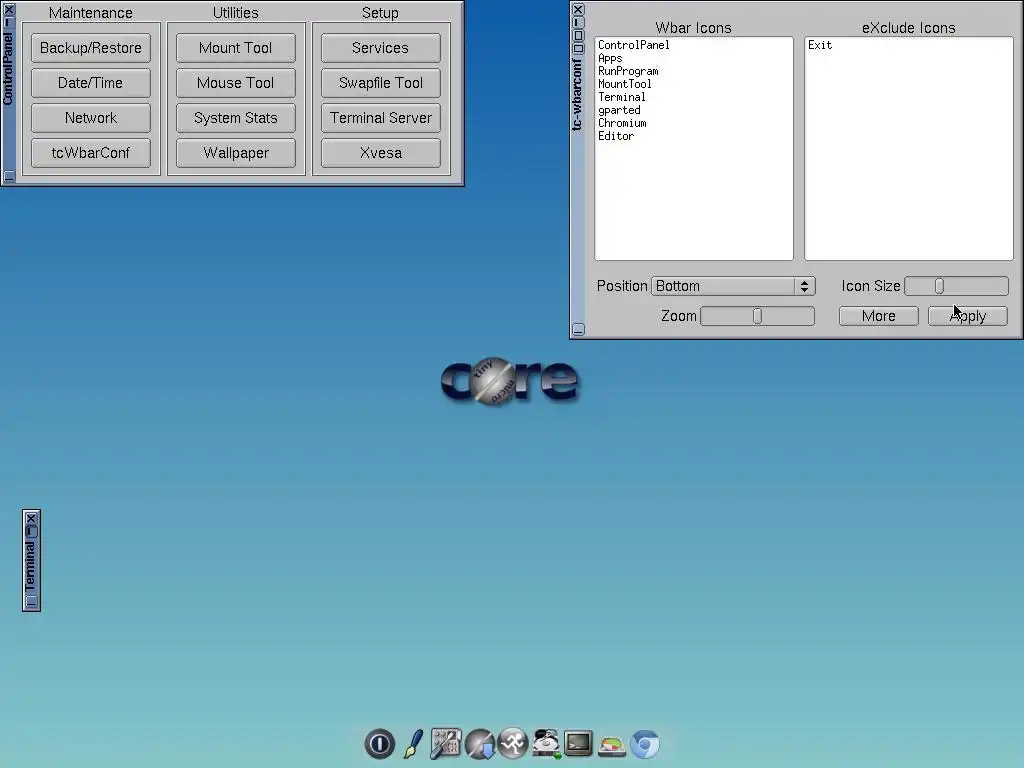Screen dimensions: 1024x768
Task: Click the tcWbarConf button
Action: point(91,153)
